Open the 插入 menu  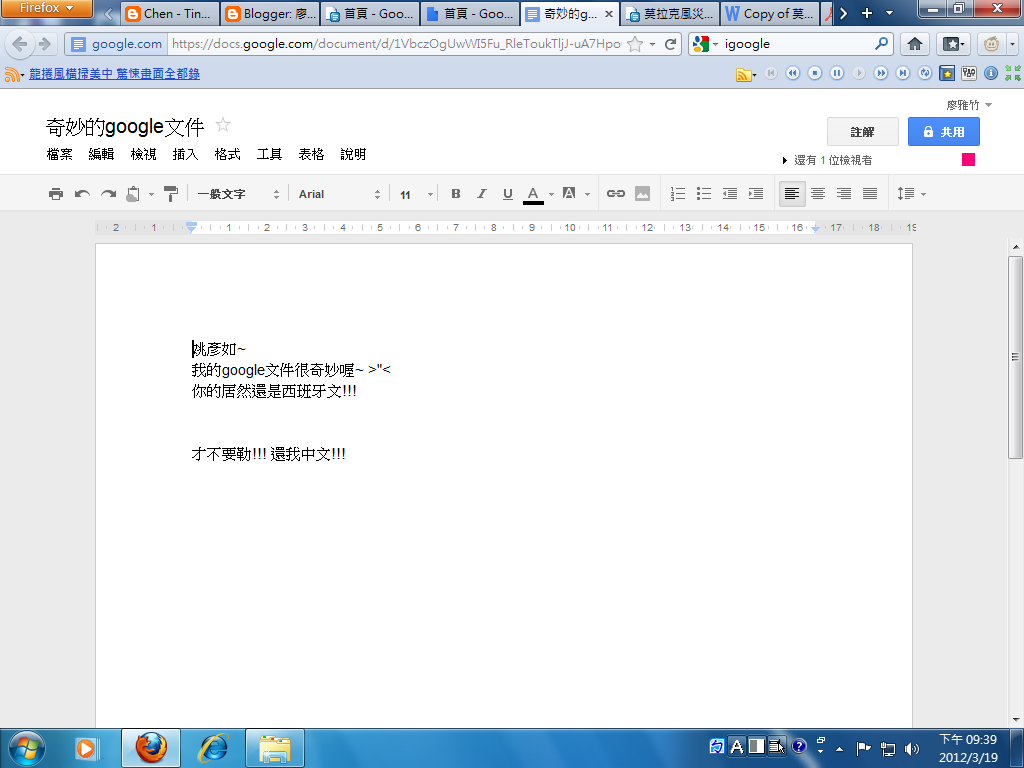pos(185,154)
